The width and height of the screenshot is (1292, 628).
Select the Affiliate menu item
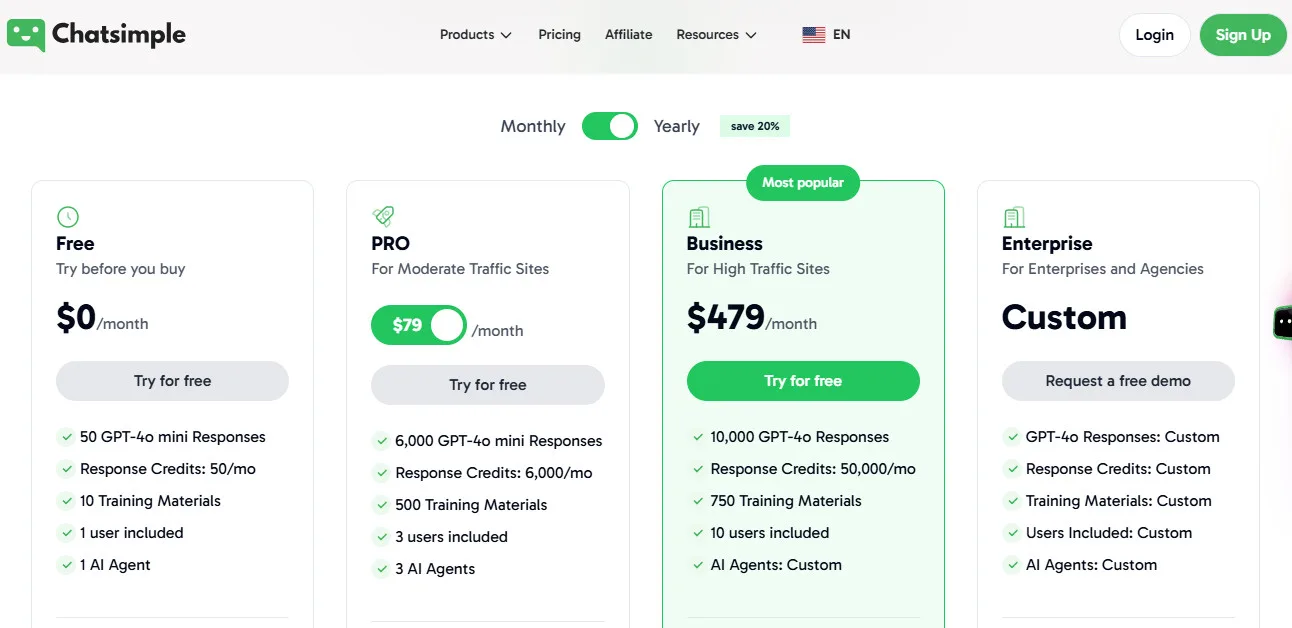(628, 34)
